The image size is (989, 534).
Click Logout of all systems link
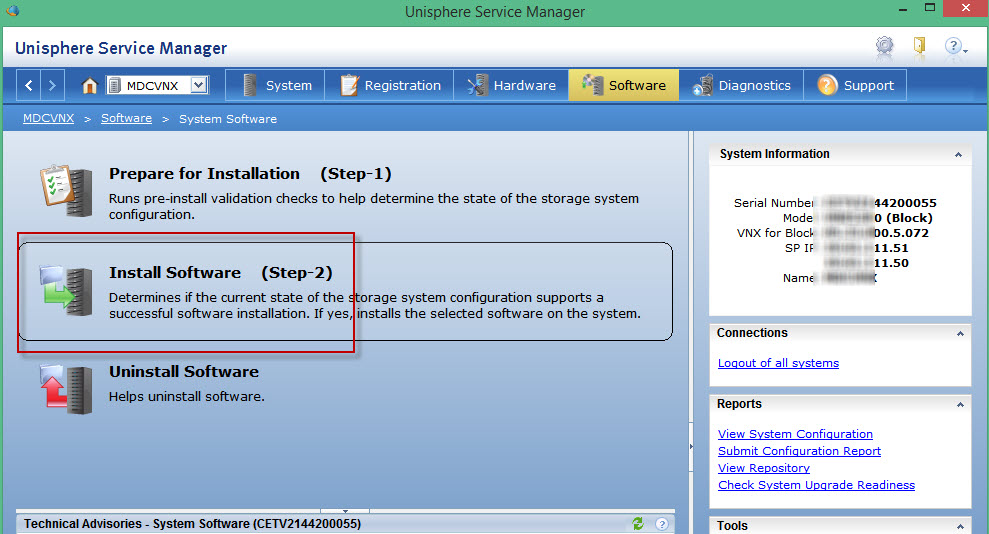pyautogui.click(x=778, y=363)
